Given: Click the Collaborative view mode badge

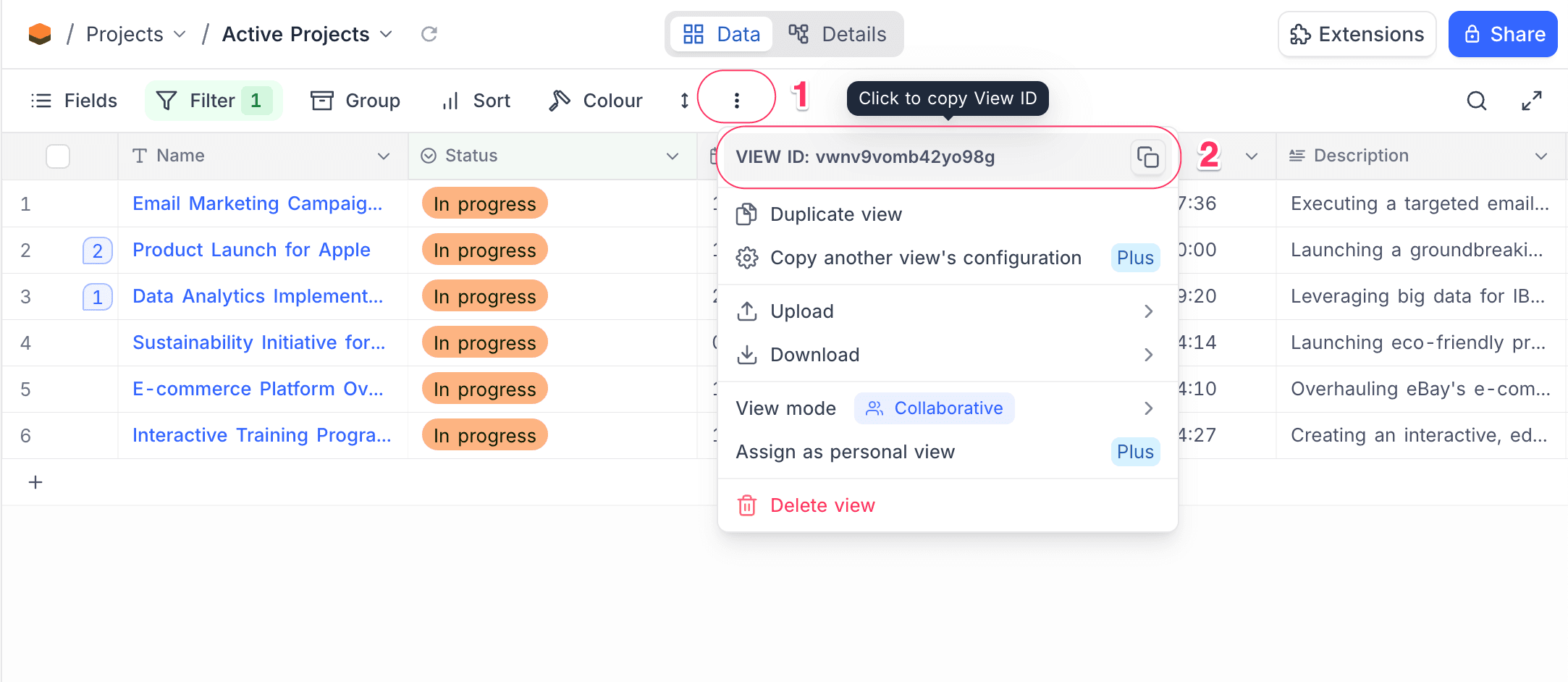Looking at the screenshot, I should click(x=934, y=408).
